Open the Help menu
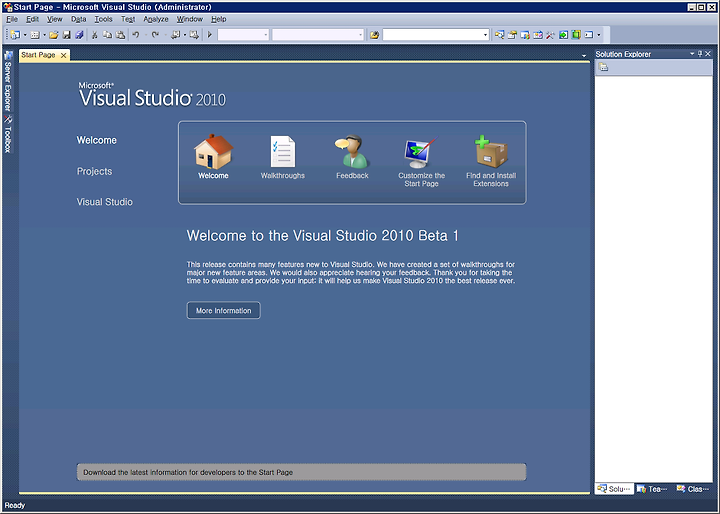This screenshot has height=514, width=720. pyautogui.click(x=219, y=19)
